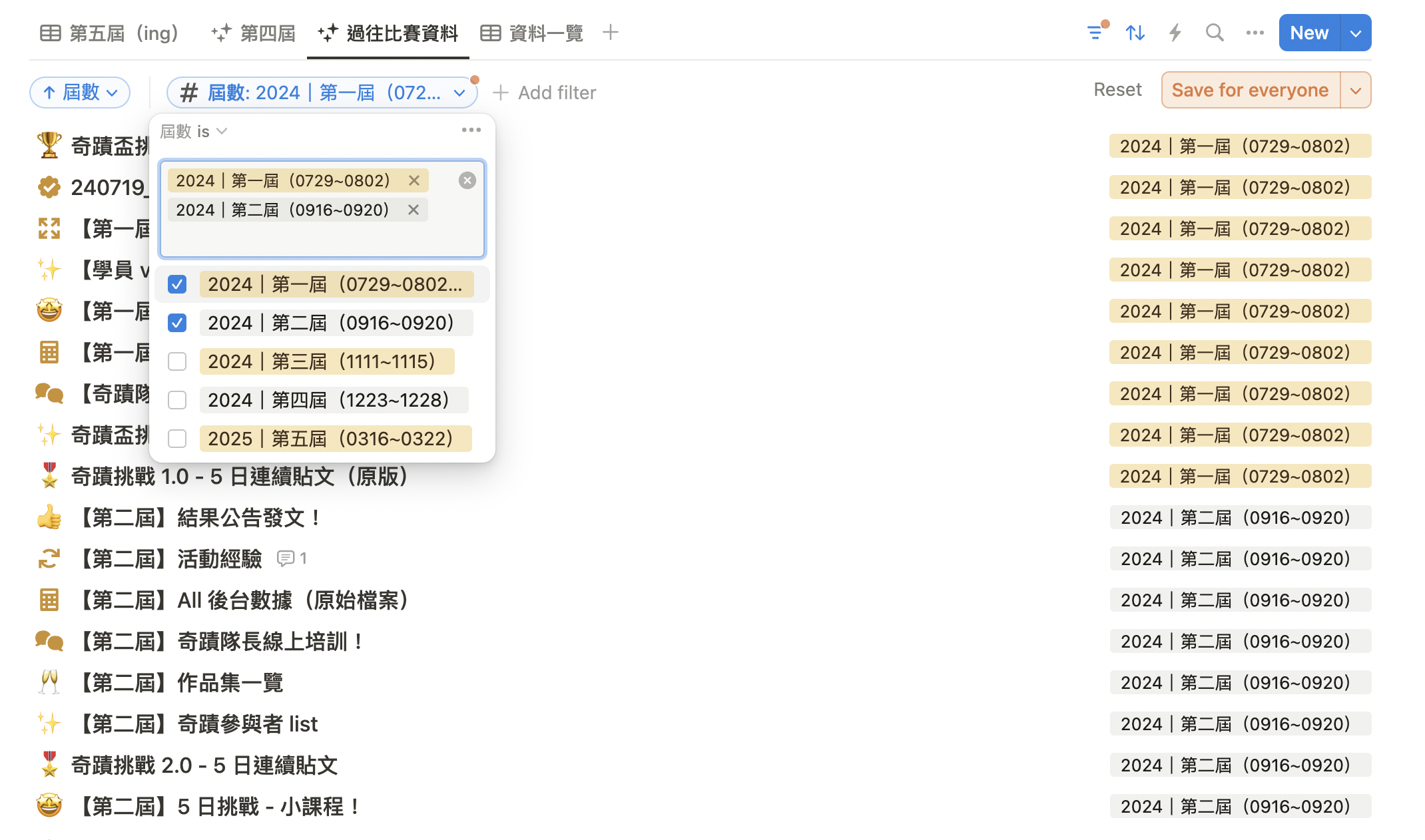
Task: Clear all selected filter values
Action: pos(467,180)
